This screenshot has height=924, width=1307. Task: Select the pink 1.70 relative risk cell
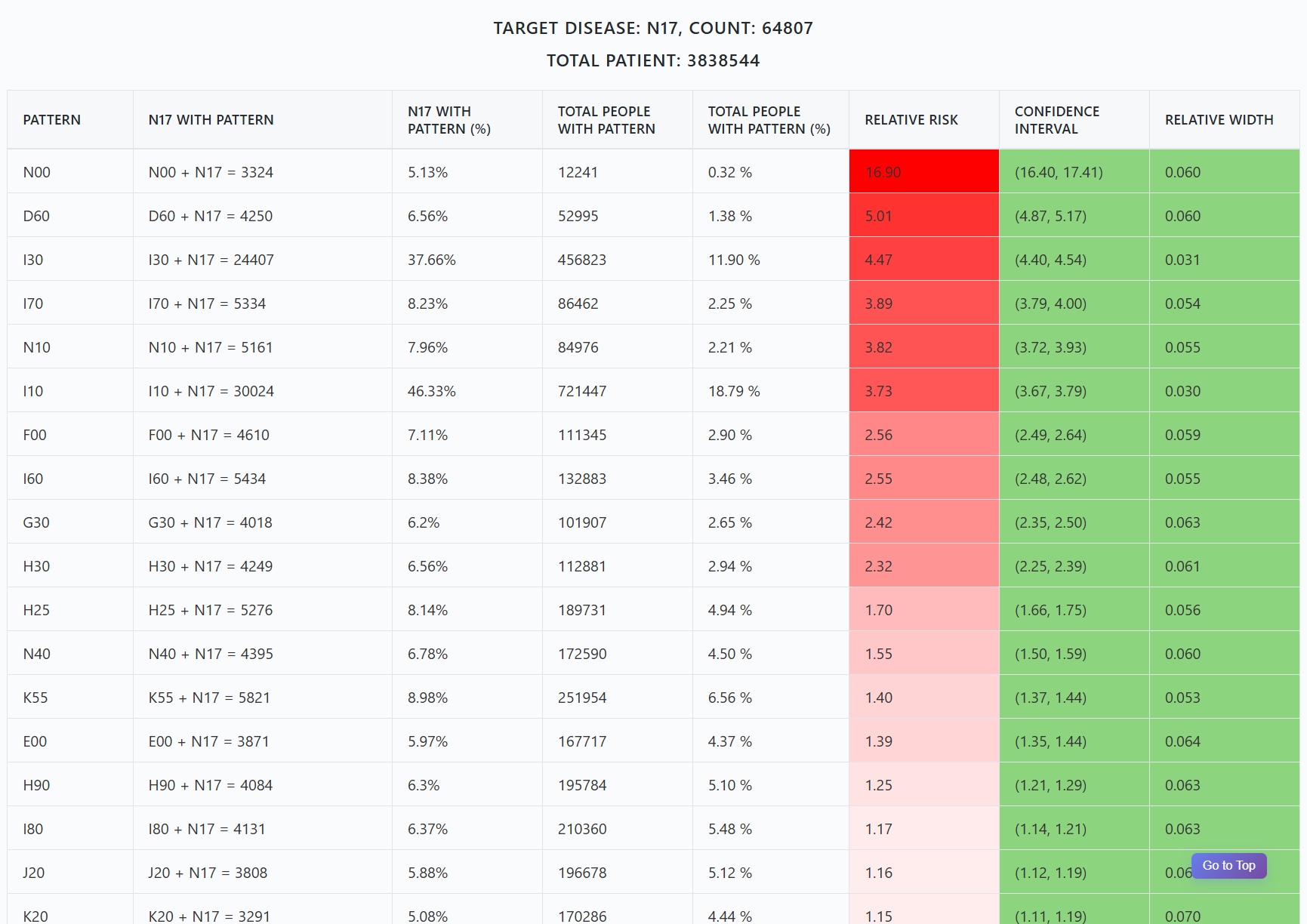923,610
